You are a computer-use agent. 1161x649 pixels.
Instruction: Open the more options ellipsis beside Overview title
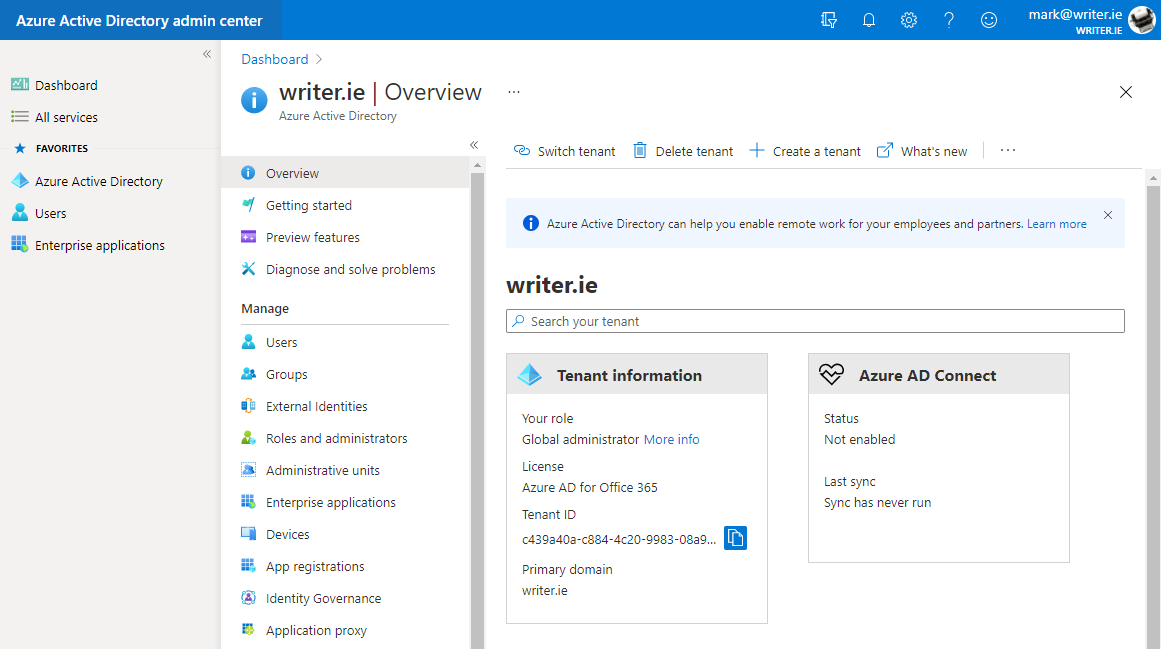tap(514, 92)
